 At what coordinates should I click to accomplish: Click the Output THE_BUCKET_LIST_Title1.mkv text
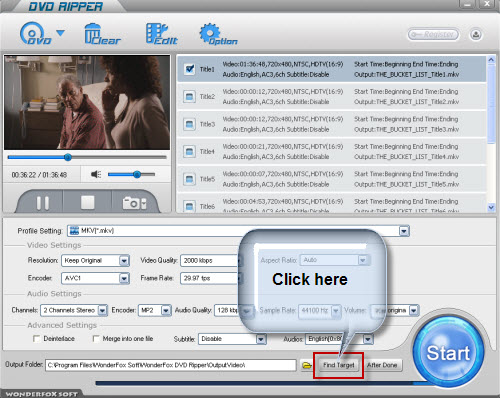coord(406,75)
